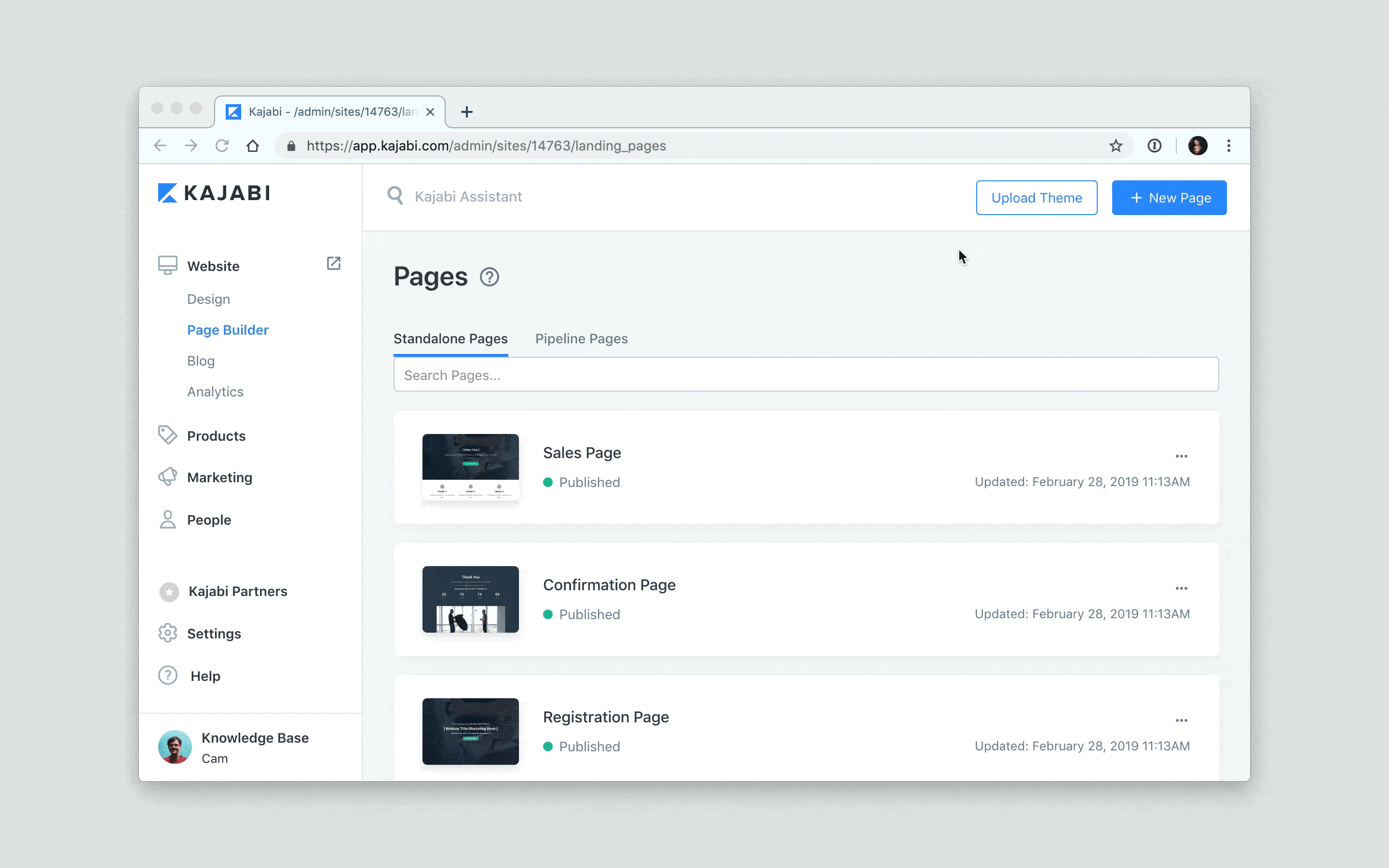
Task: Bookmark this page with star icon
Action: click(1116, 146)
